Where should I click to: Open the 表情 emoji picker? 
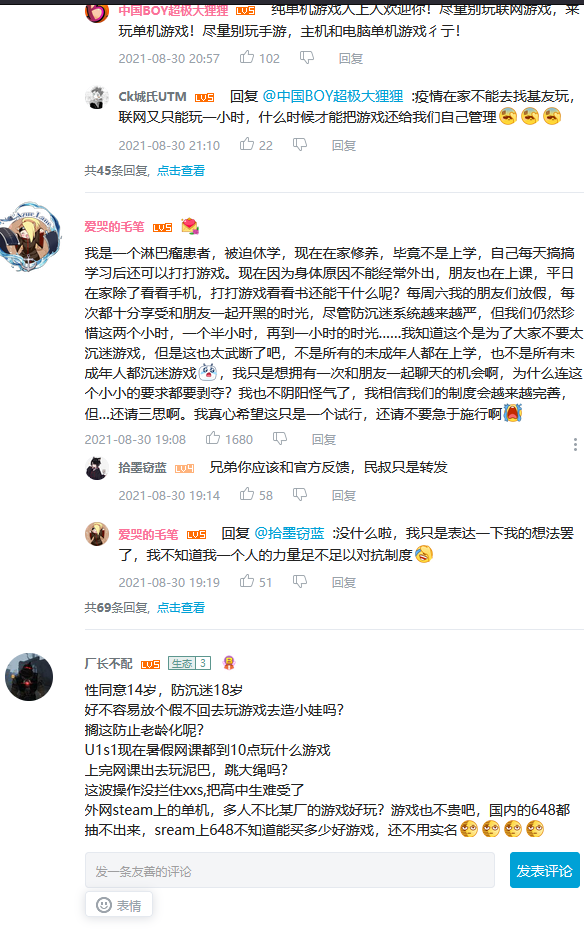pyautogui.click(x=119, y=905)
